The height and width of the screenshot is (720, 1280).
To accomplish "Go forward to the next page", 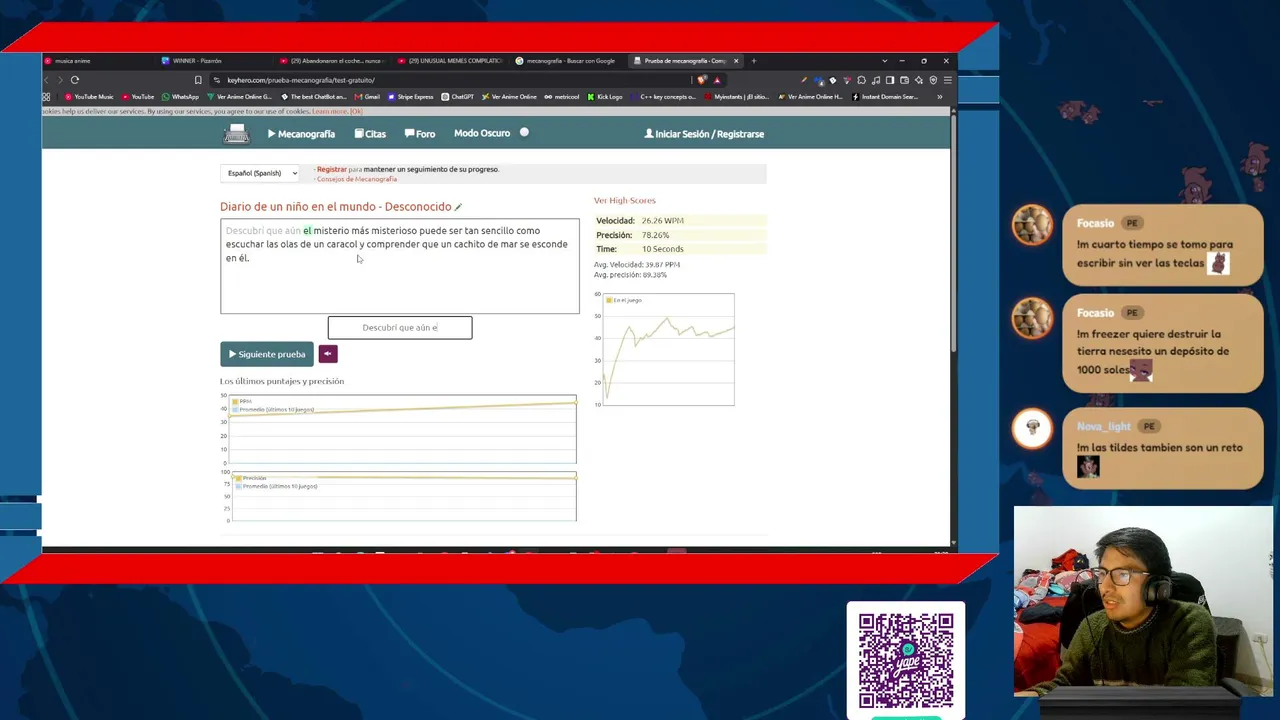I will [60, 80].
